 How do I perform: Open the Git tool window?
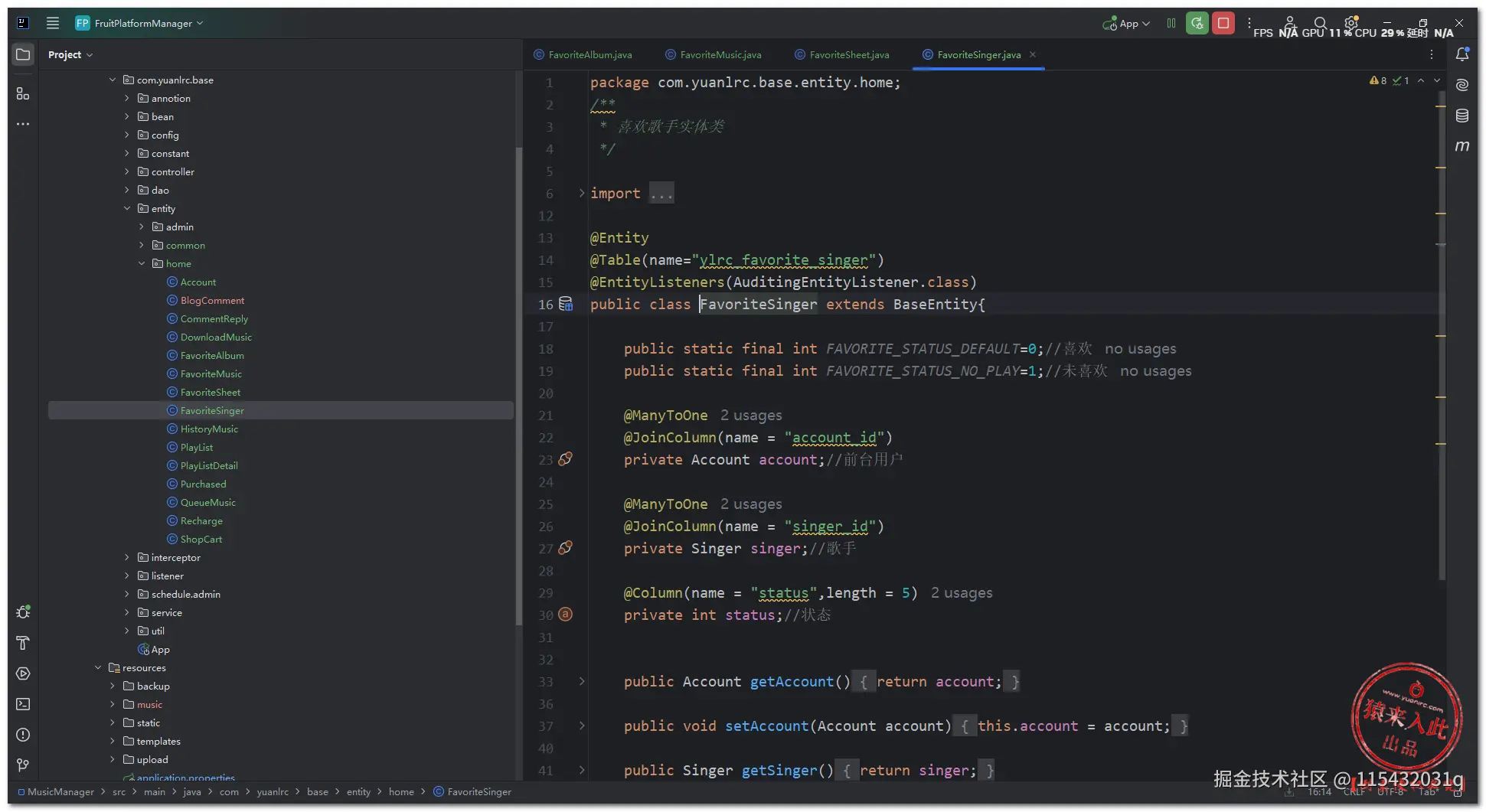tap(23, 765)
